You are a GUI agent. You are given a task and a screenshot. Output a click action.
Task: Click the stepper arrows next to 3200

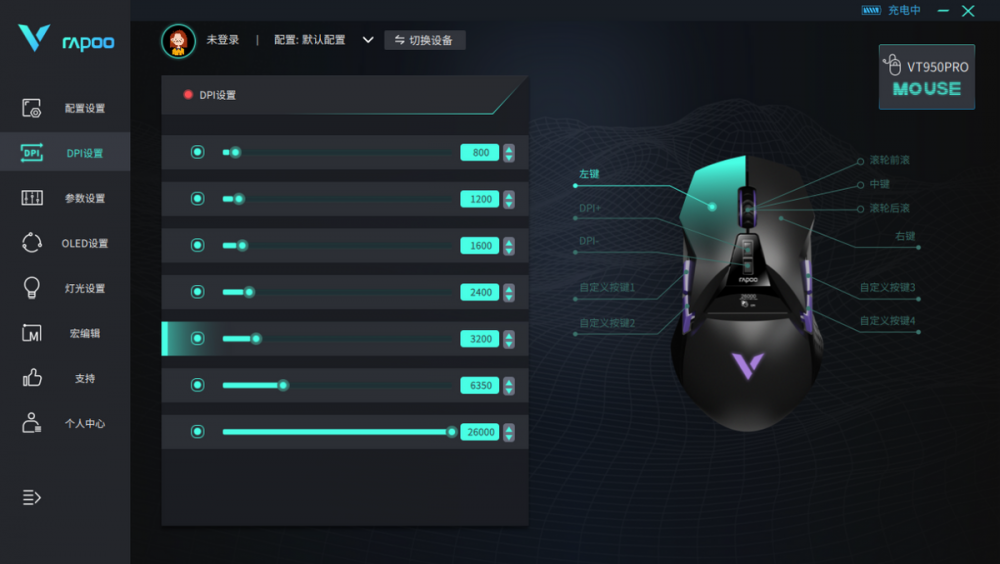coord(509,339)
